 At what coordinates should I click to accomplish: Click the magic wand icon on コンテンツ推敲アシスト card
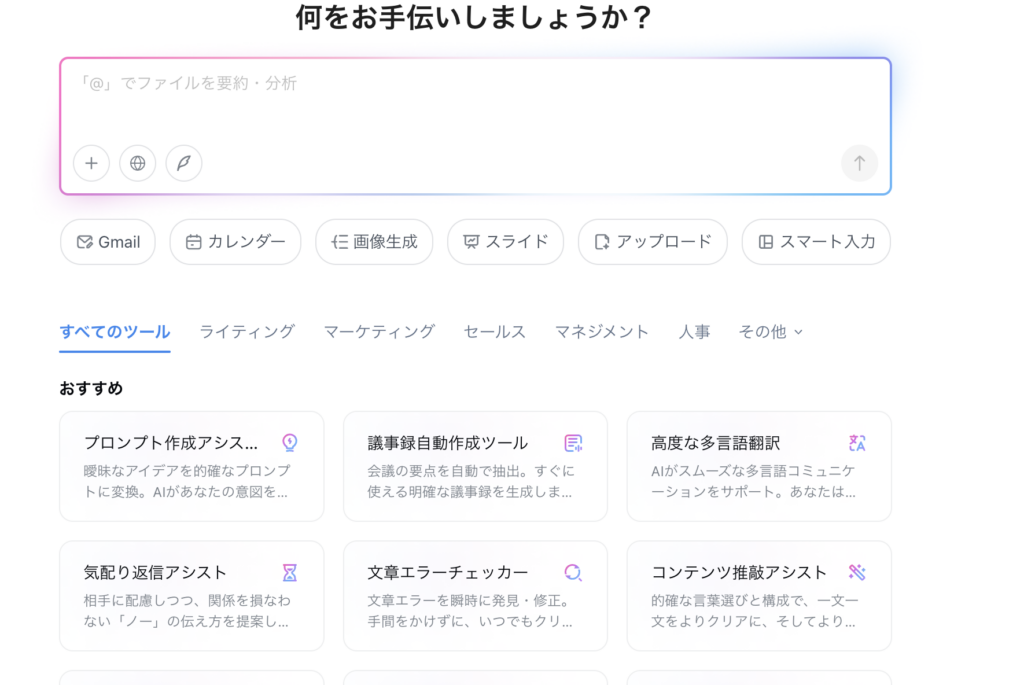coord(857,573)
